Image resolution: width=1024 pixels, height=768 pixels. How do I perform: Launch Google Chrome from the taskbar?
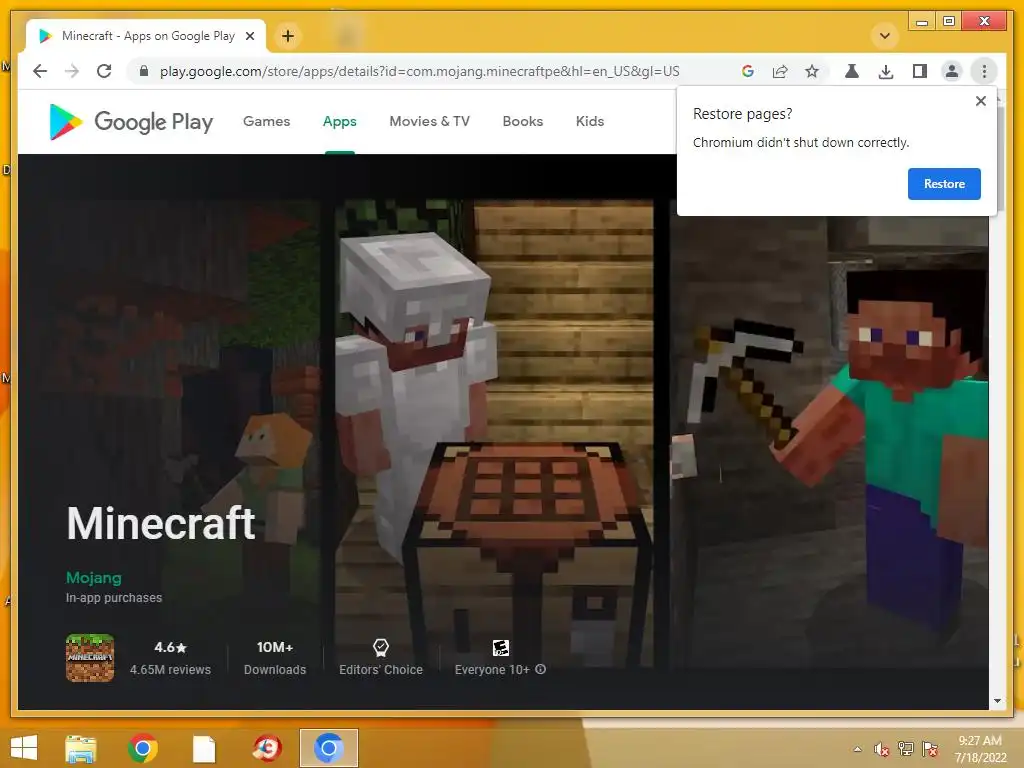point(143,748)
